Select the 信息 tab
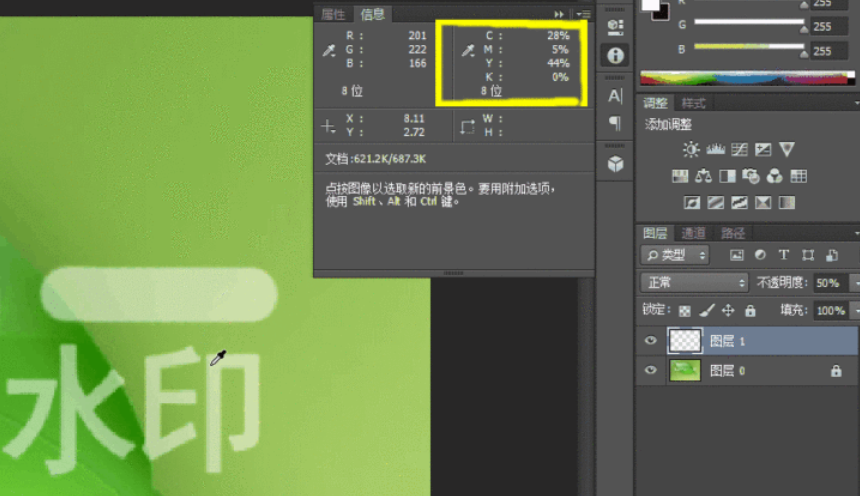The image size is (860, 496). coord(373,14)
